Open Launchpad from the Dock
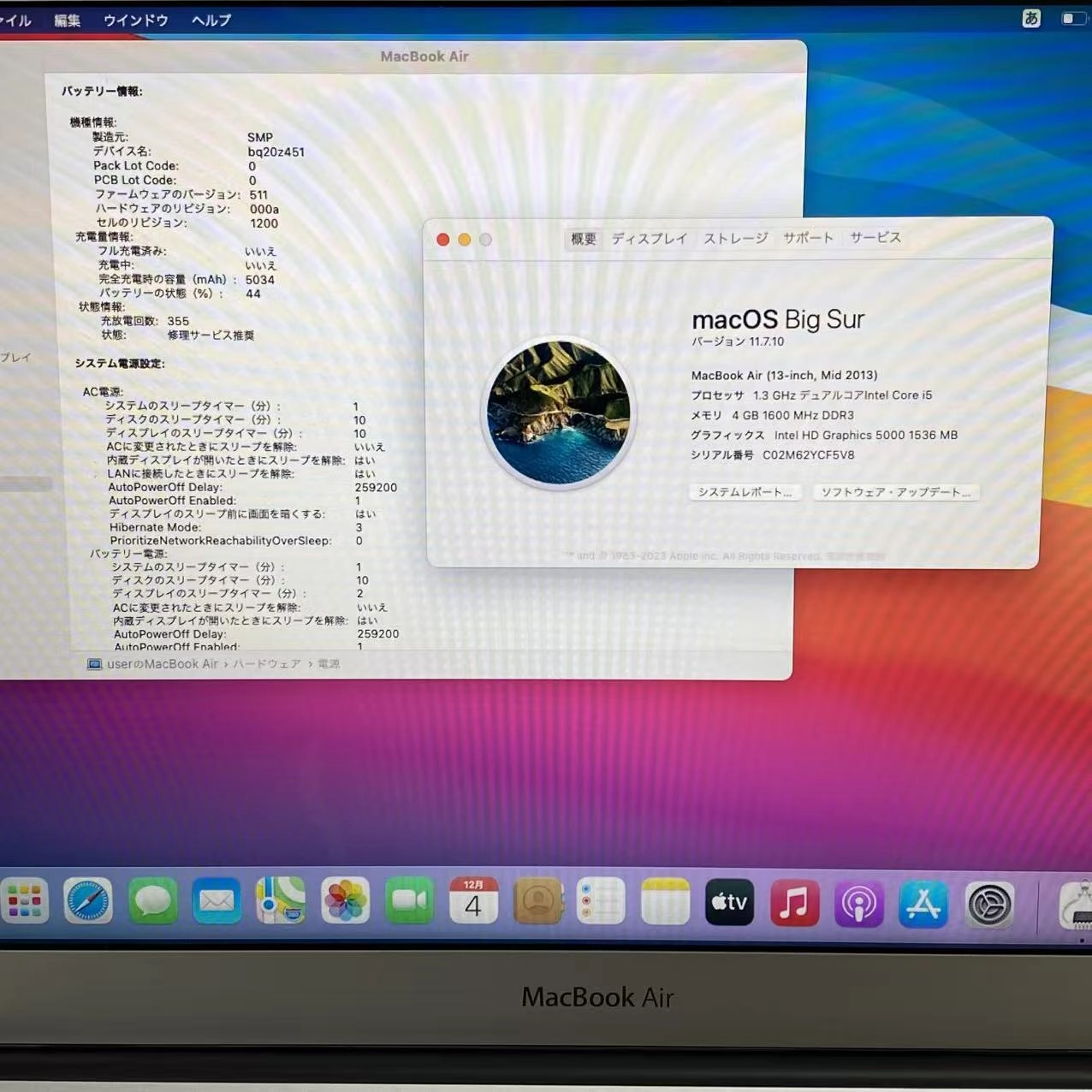The width and height of the screenshot is (1092, 1092). (x=25, y=901)
